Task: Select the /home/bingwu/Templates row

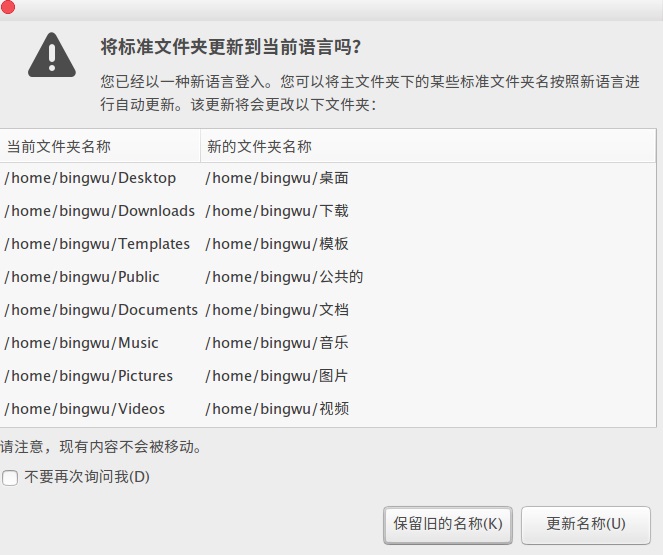Action: [97, 244]
